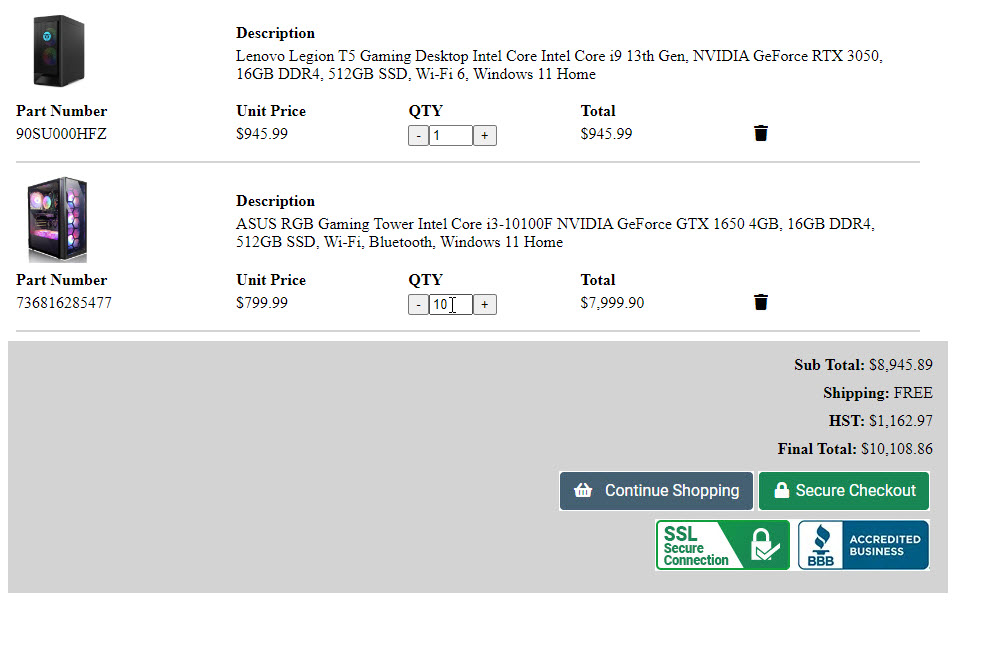Open the BBB Accredited Business badge
986x656 pixels.
coord(863,545)
